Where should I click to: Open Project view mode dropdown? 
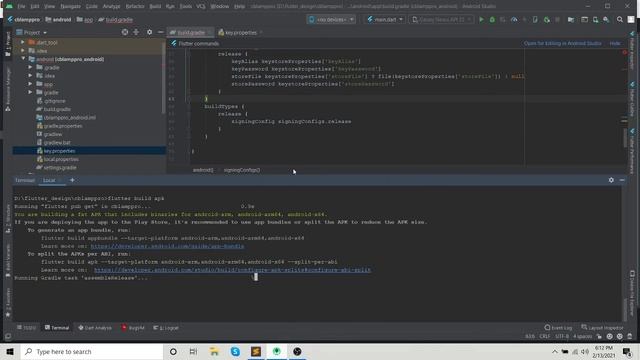coord(31,32)
